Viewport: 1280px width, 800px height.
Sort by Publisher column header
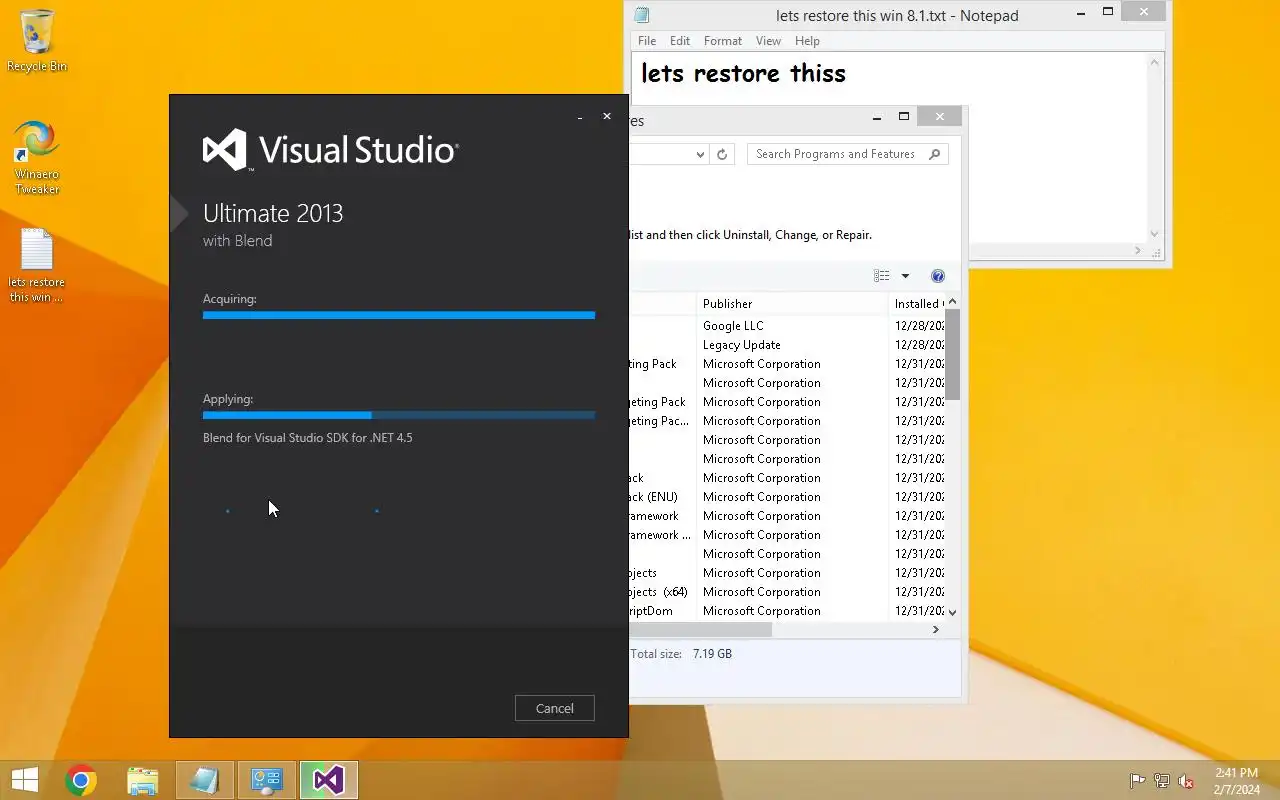792,303
